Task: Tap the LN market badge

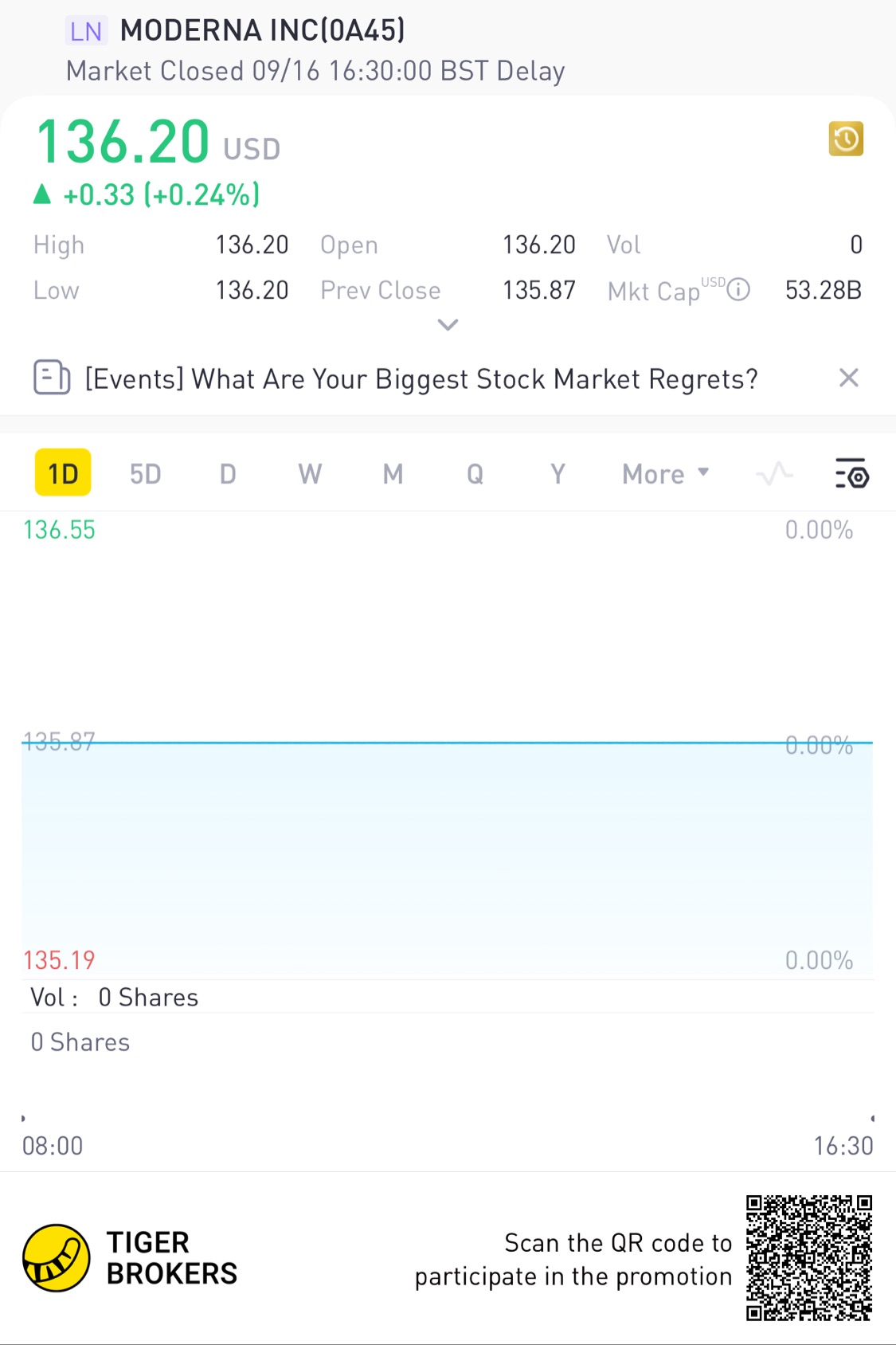Action: click(85, 32)
